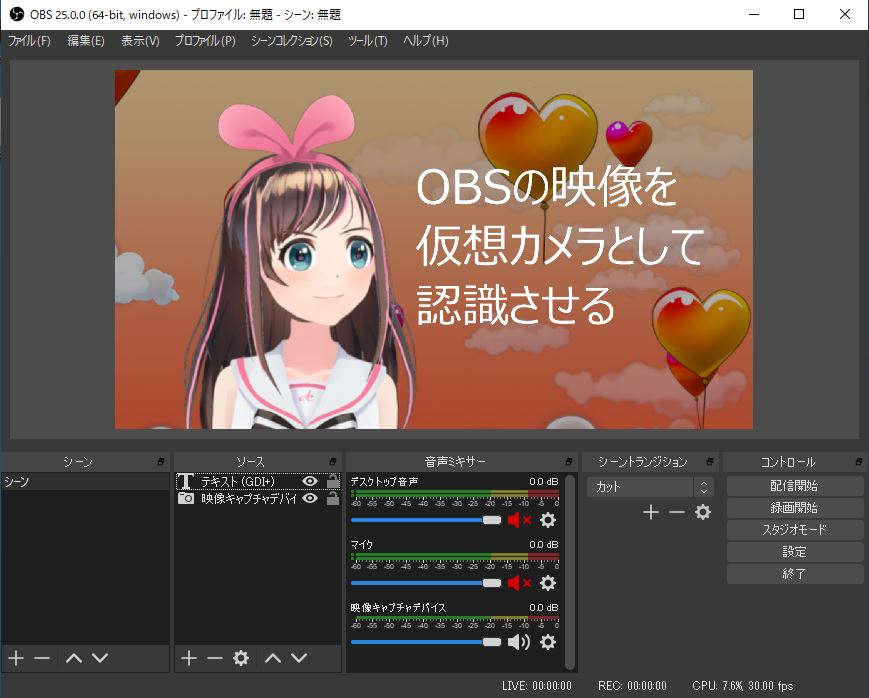
Task: Minimize the OBS window
Action: 754,14
